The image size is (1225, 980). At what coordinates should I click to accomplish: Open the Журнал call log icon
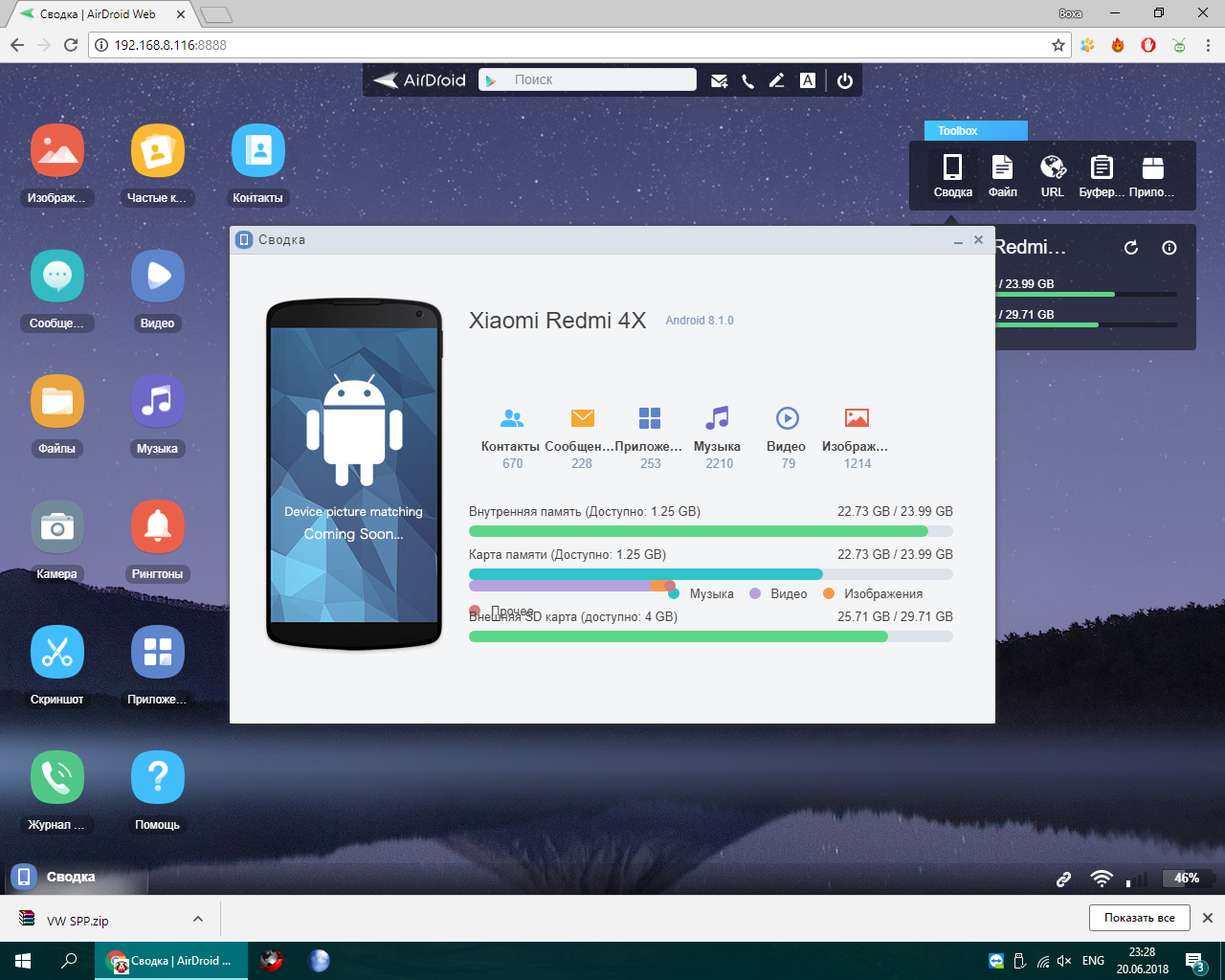tap(56, 778)
